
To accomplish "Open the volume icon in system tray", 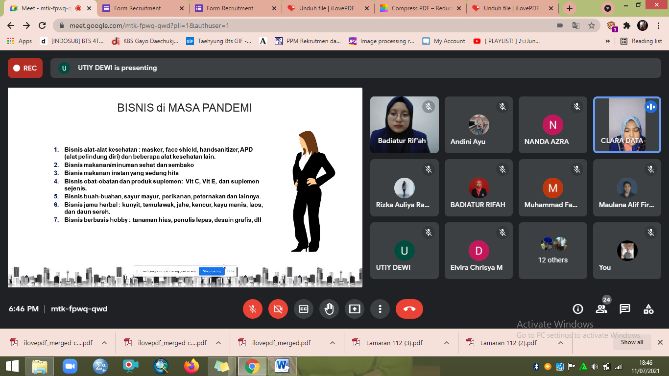I will tap(595, 367).
